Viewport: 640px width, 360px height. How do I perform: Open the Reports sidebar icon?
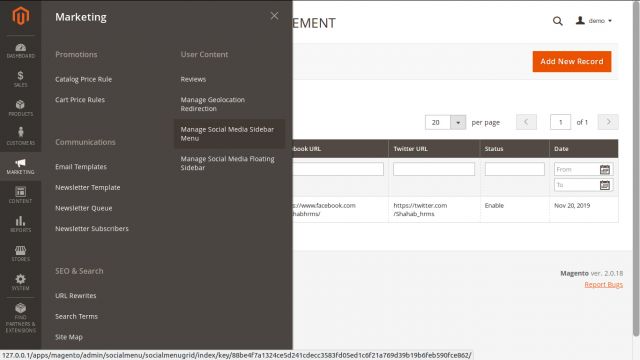pos(20,224)
